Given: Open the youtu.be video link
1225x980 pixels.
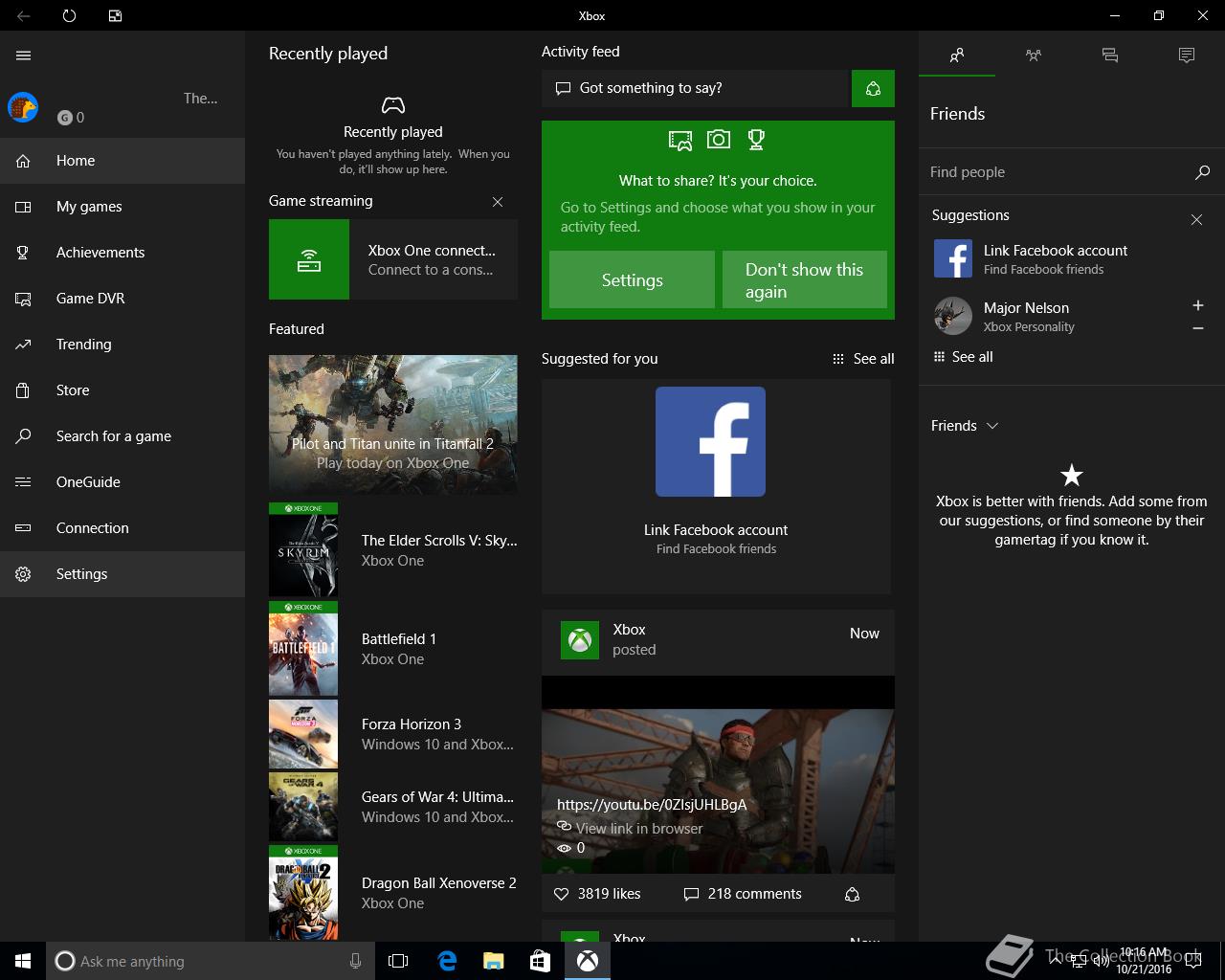Looking at the screenshot, I should tap(652, 805).
